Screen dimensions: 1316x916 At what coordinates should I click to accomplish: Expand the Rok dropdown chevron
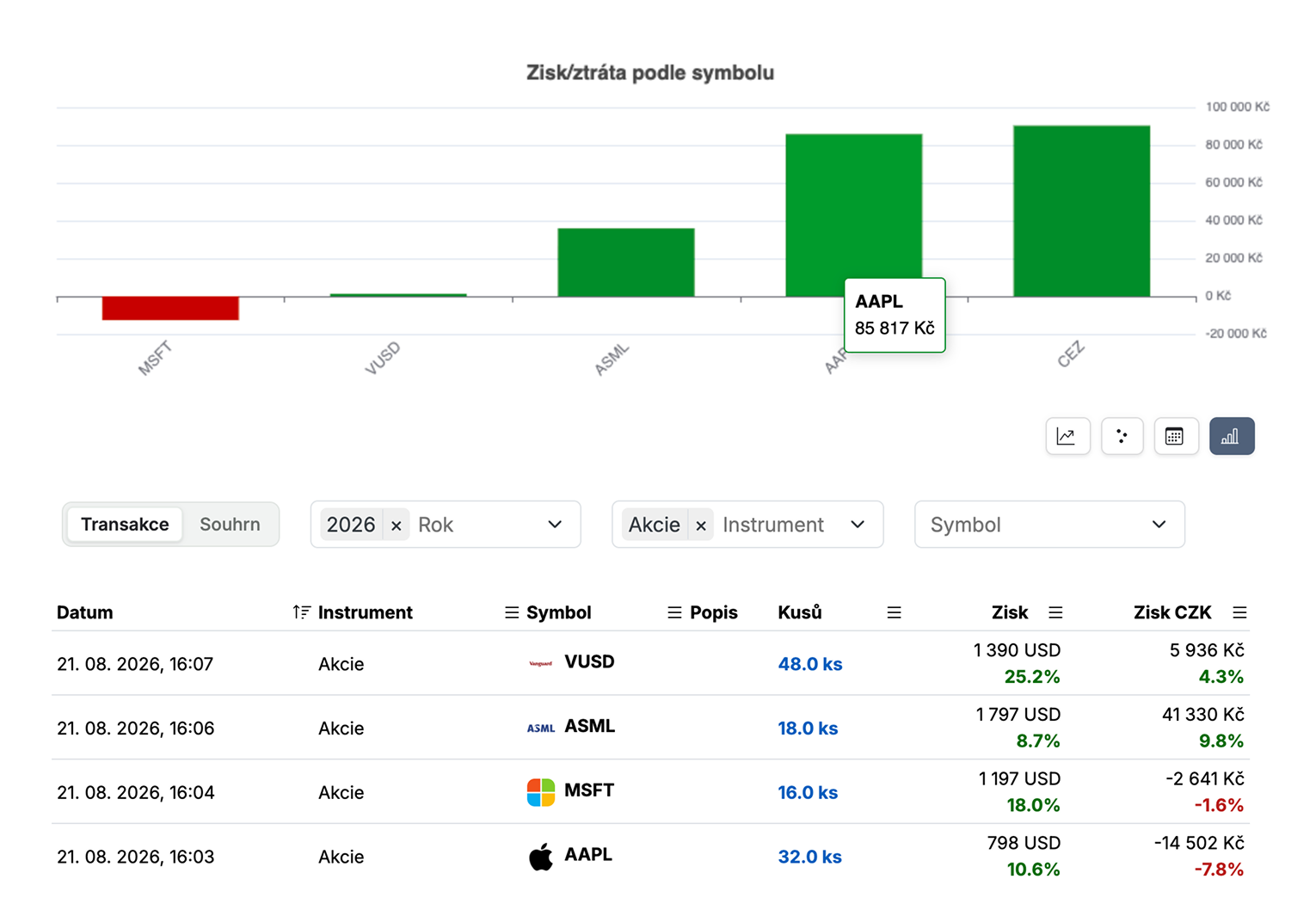tap(555, 525)
